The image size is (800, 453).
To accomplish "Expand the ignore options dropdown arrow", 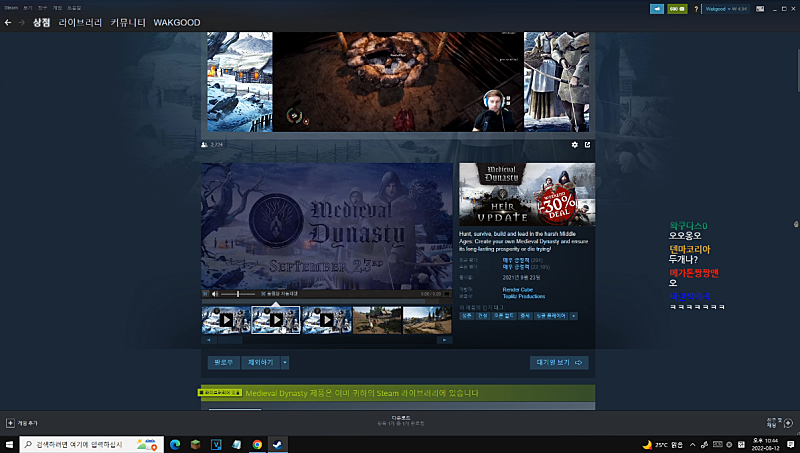I will [x=285, y=363].
